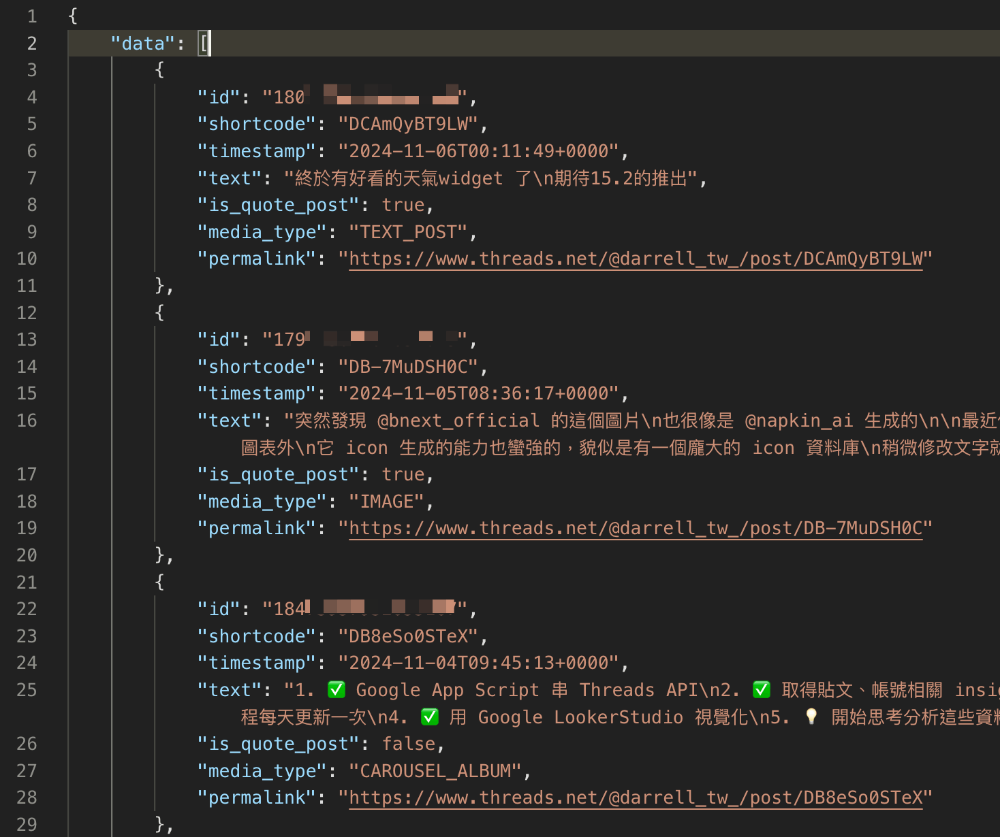
Task: Click the opening bracket after "data"
Action: 205,42
